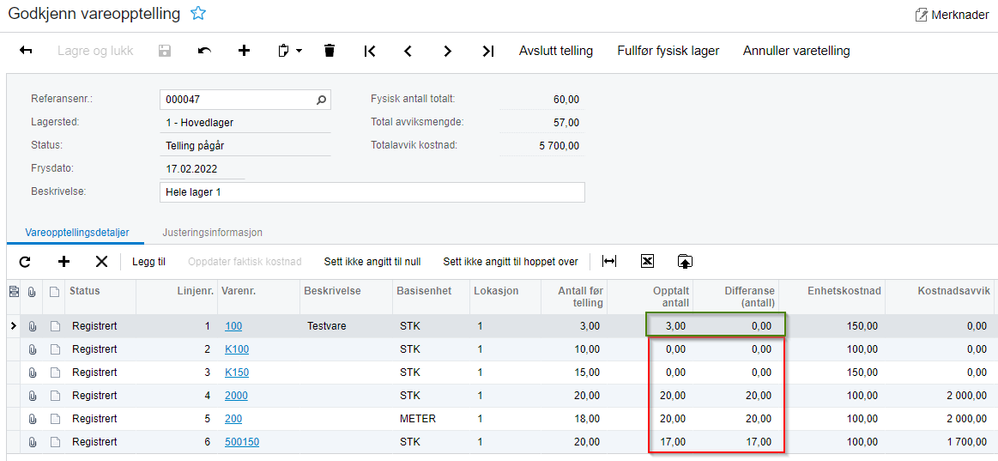Viewport: 998px width, 461px height.
Task: Open Referansenr. lookup magnifier
Action: tap(321, 99)
